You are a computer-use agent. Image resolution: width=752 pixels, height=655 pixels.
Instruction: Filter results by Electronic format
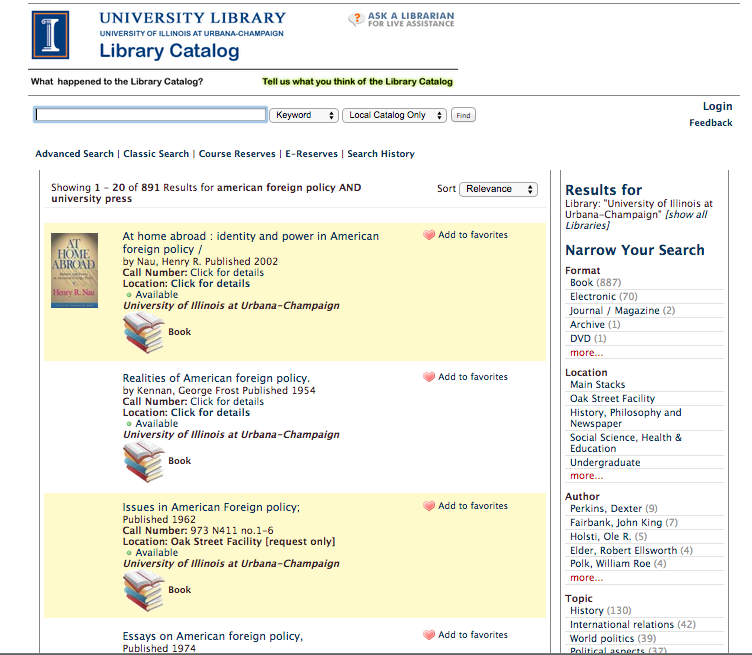(x=592, y=297)
